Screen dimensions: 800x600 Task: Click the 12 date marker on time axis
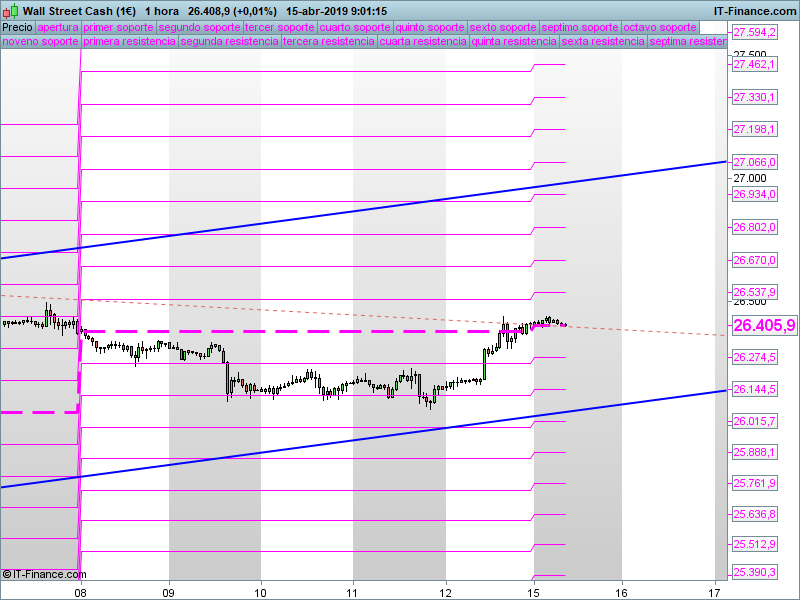446,592
